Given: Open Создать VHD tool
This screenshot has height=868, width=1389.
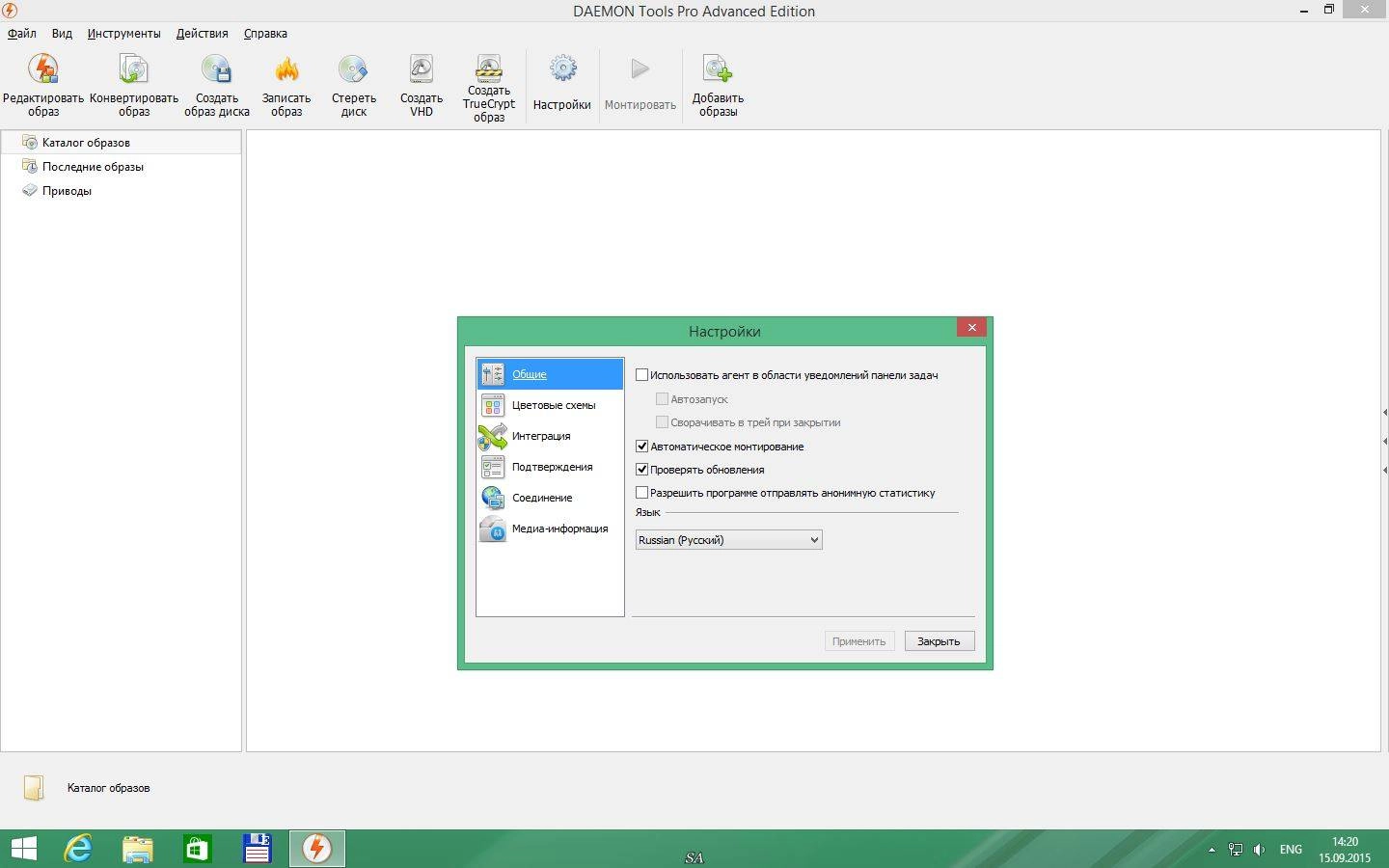Looking at the screenshot, I should tap(422, 85).
